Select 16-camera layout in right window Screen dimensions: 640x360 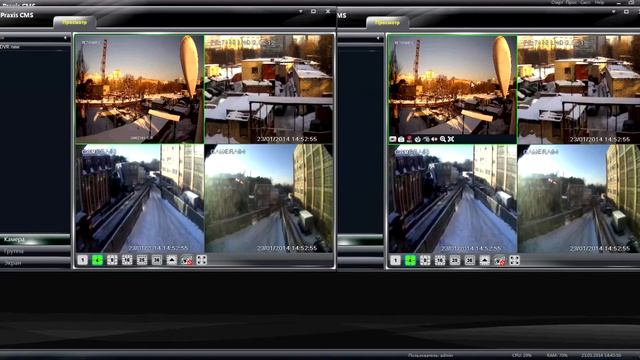[440, 260]
